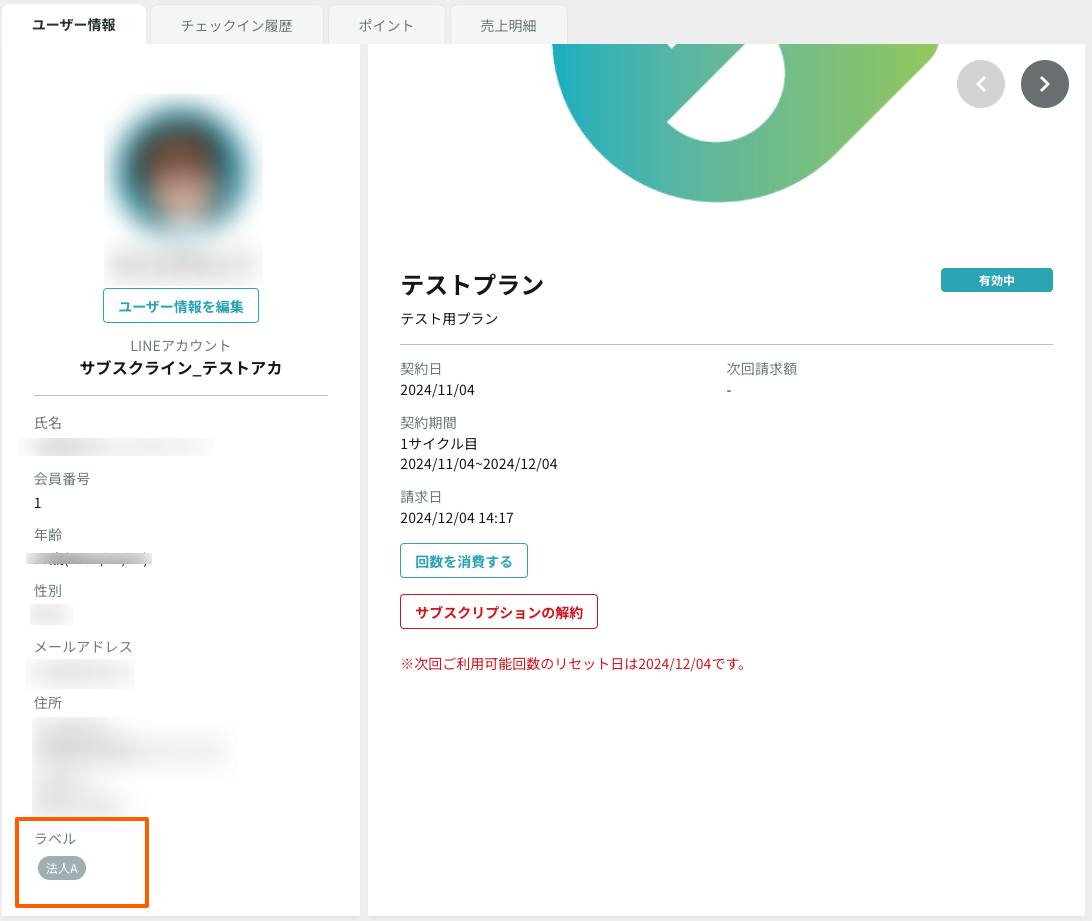
Task: Click the ユーザー情報を編集 button
Action: click(181, 306)
